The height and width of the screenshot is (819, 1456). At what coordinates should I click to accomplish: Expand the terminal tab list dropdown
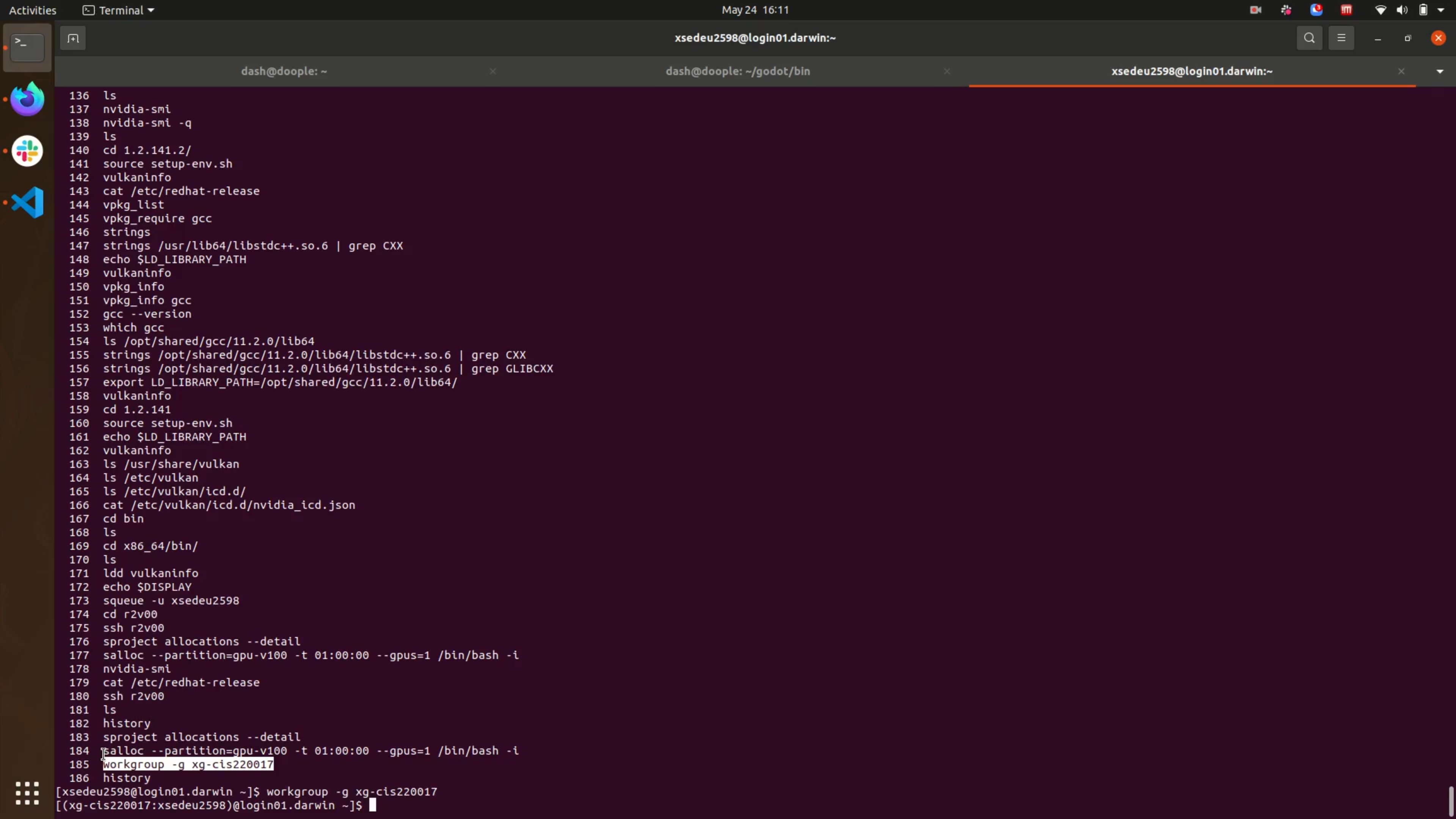point(1440,71)
